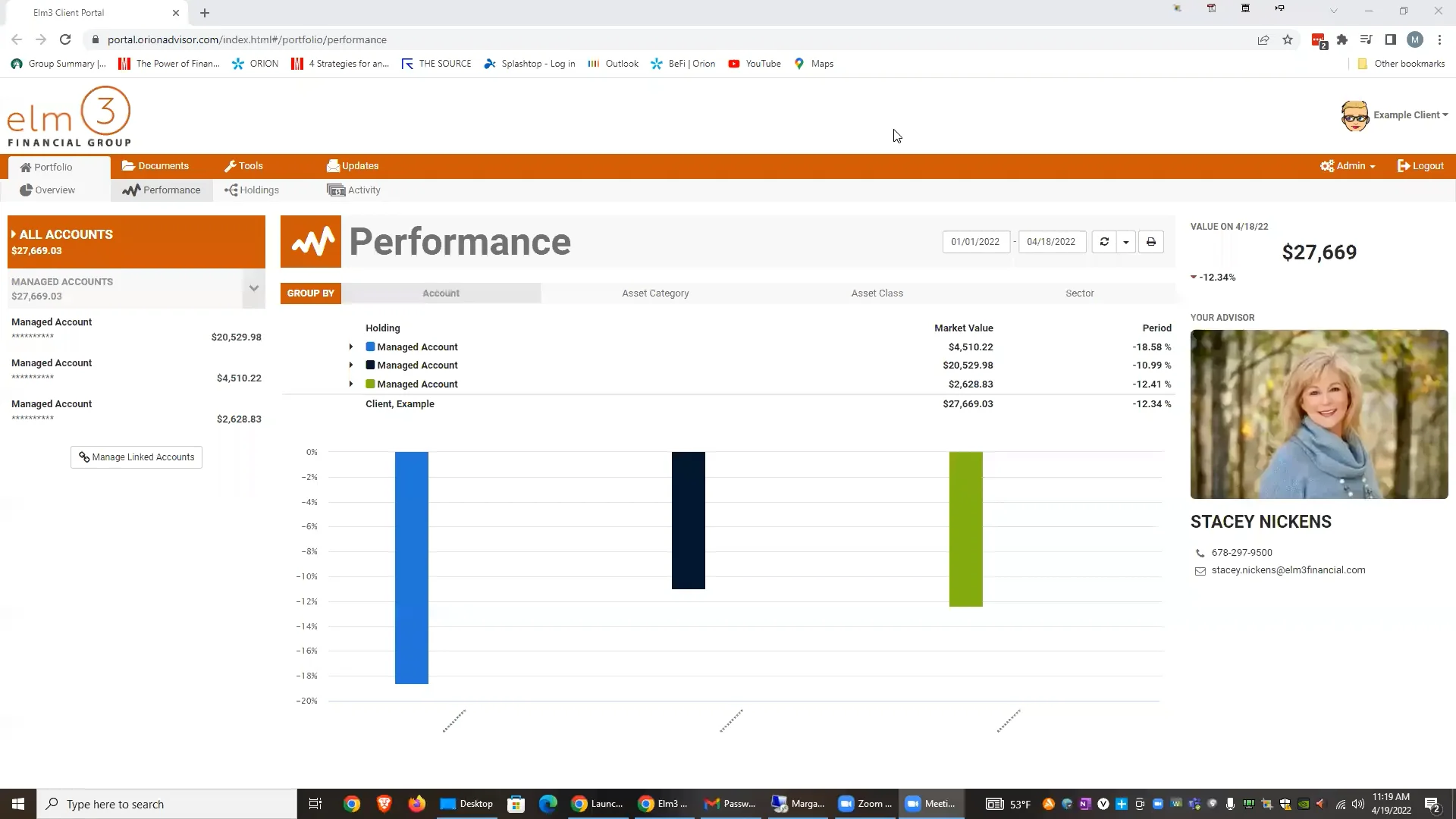
Task: Click the advisor email stacey.nickens@elm3financial.com
Action: pyautogui.click(x=1288, y=570)
